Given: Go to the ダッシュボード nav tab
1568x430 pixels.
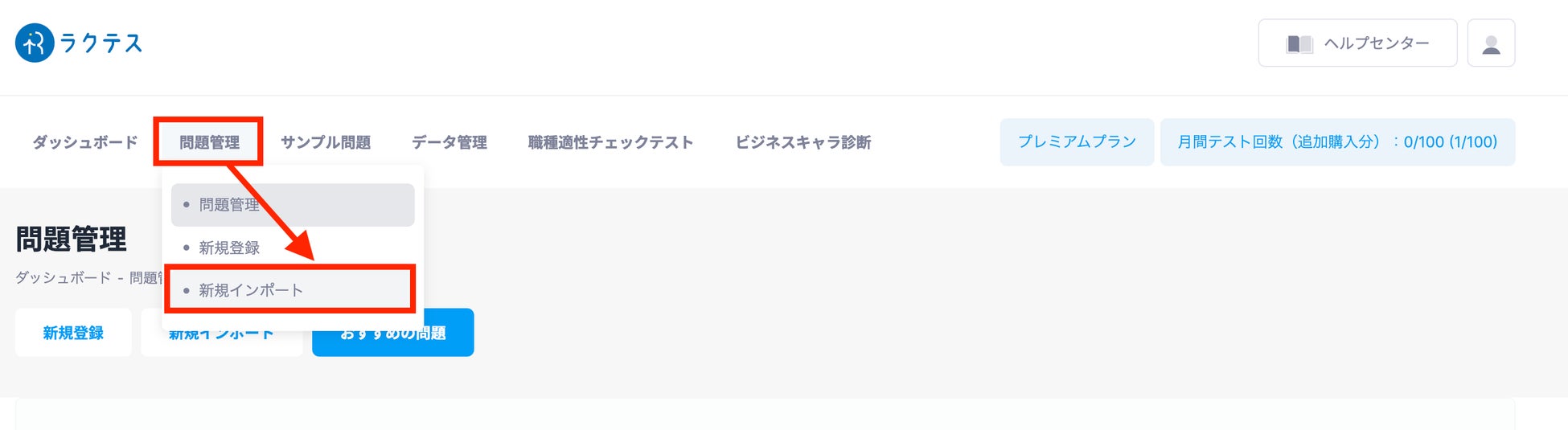Looking at the screenshot, I should tap(85, 142).
